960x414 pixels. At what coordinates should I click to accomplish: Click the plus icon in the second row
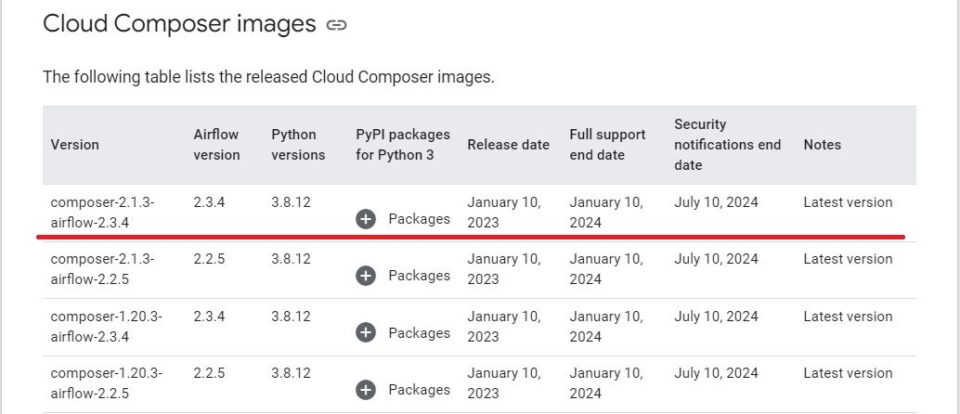pyautogui.click(x=366, y=276)
